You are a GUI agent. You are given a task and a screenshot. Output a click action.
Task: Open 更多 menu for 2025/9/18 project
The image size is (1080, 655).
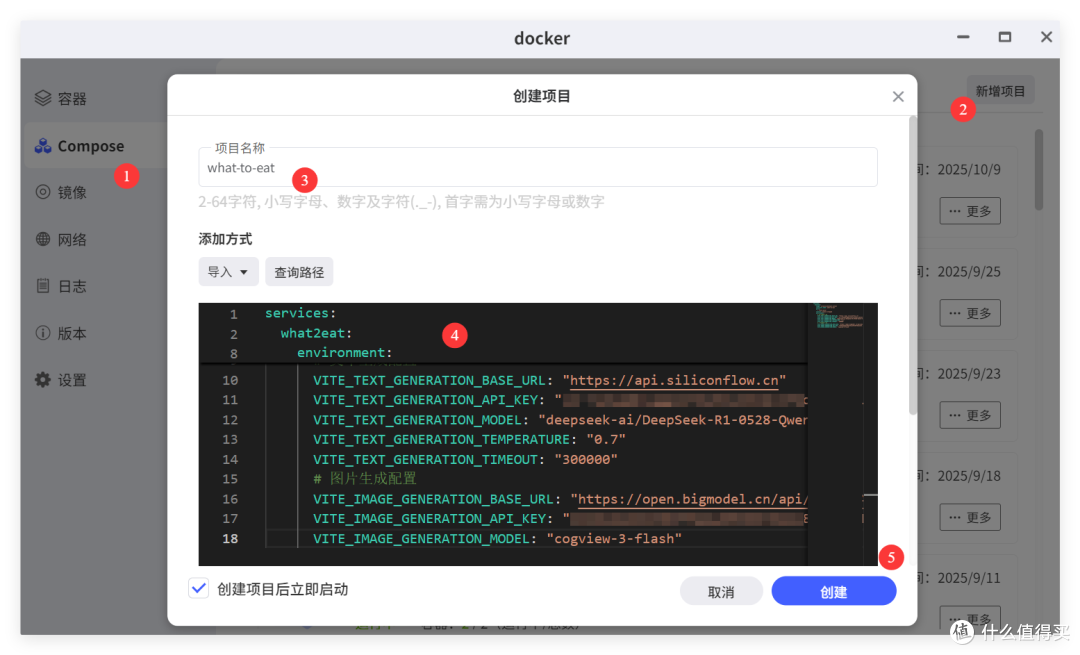point(970,517)
